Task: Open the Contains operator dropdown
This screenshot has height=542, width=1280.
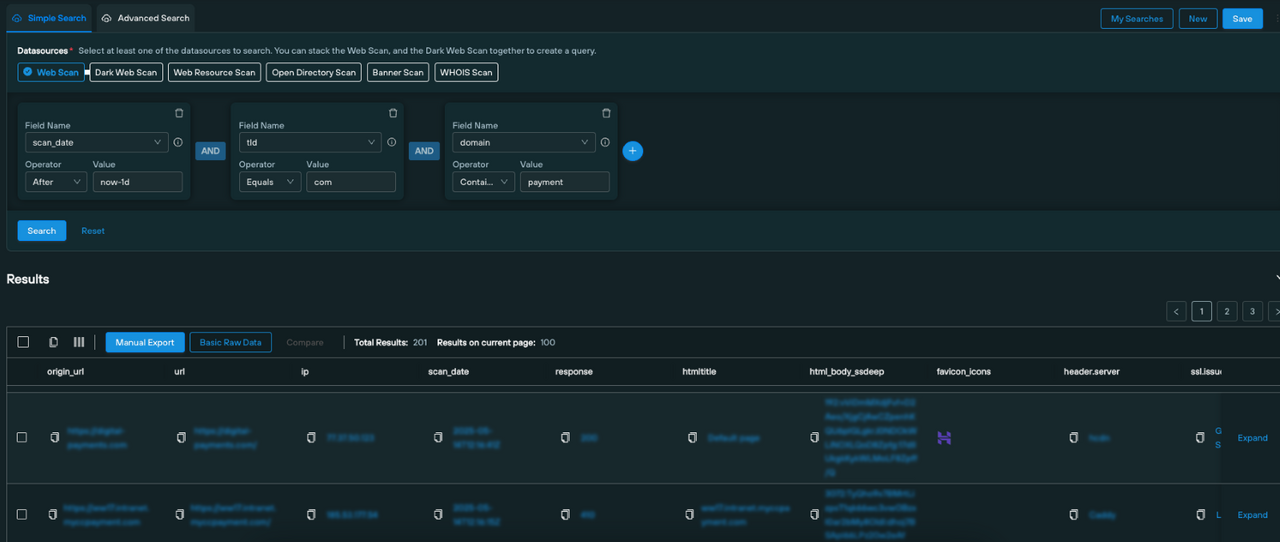Action: tap(484, 182)
